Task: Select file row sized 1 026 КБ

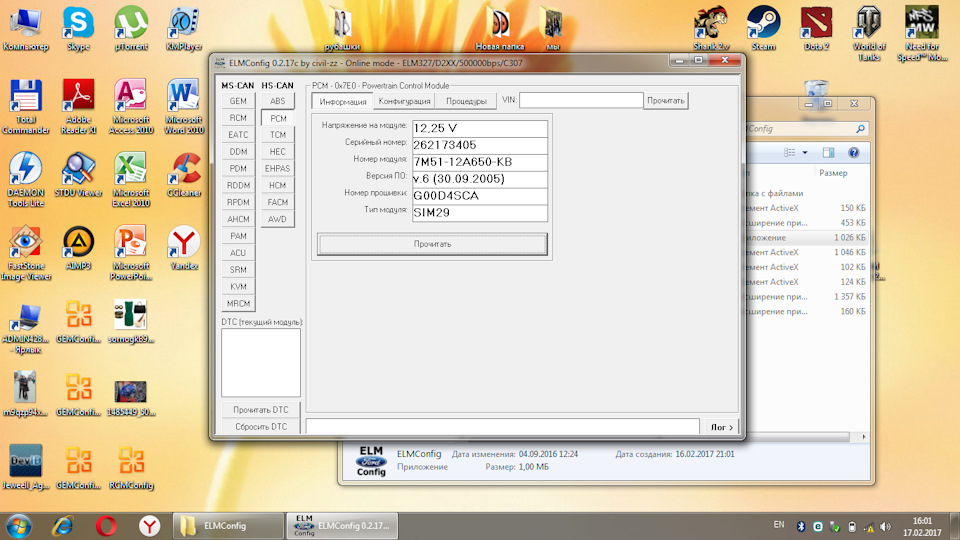Action: 806,238
